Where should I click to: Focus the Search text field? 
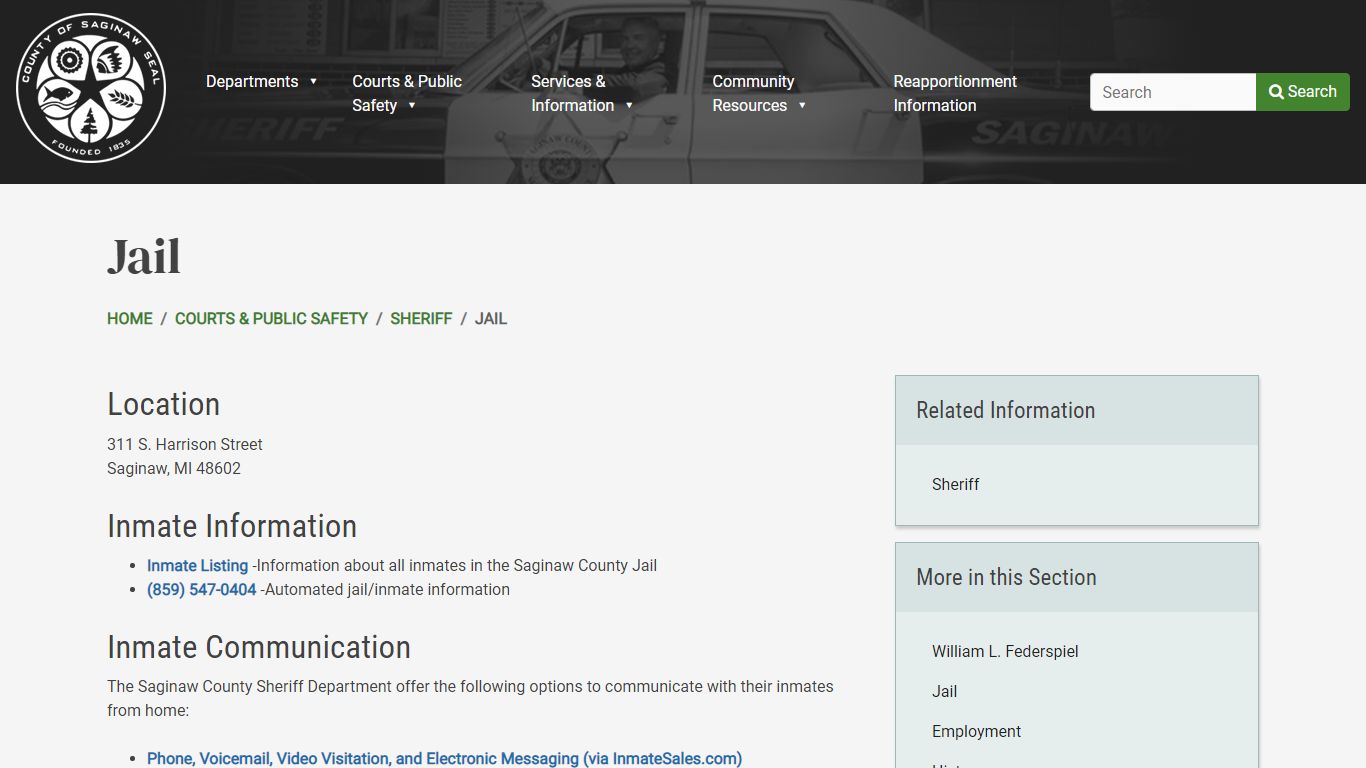coord(1173,92)
